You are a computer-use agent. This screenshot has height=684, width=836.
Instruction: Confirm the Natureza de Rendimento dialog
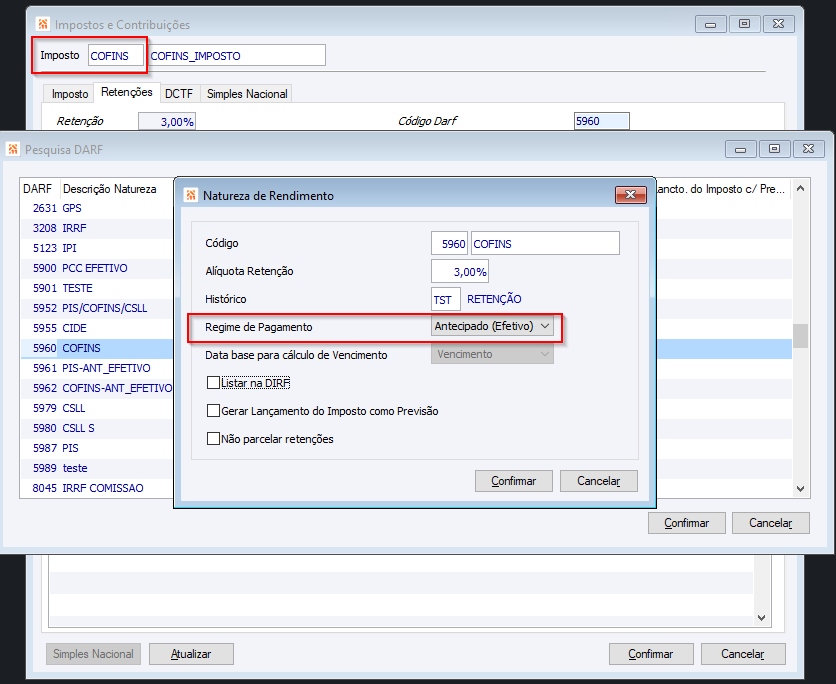[513, 481]
